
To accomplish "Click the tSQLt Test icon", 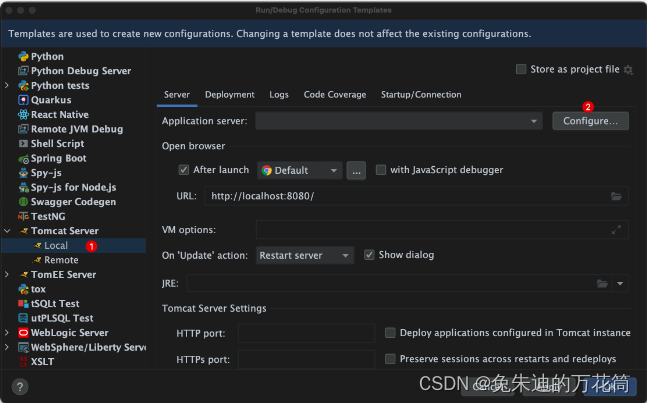I will point(24,304).
